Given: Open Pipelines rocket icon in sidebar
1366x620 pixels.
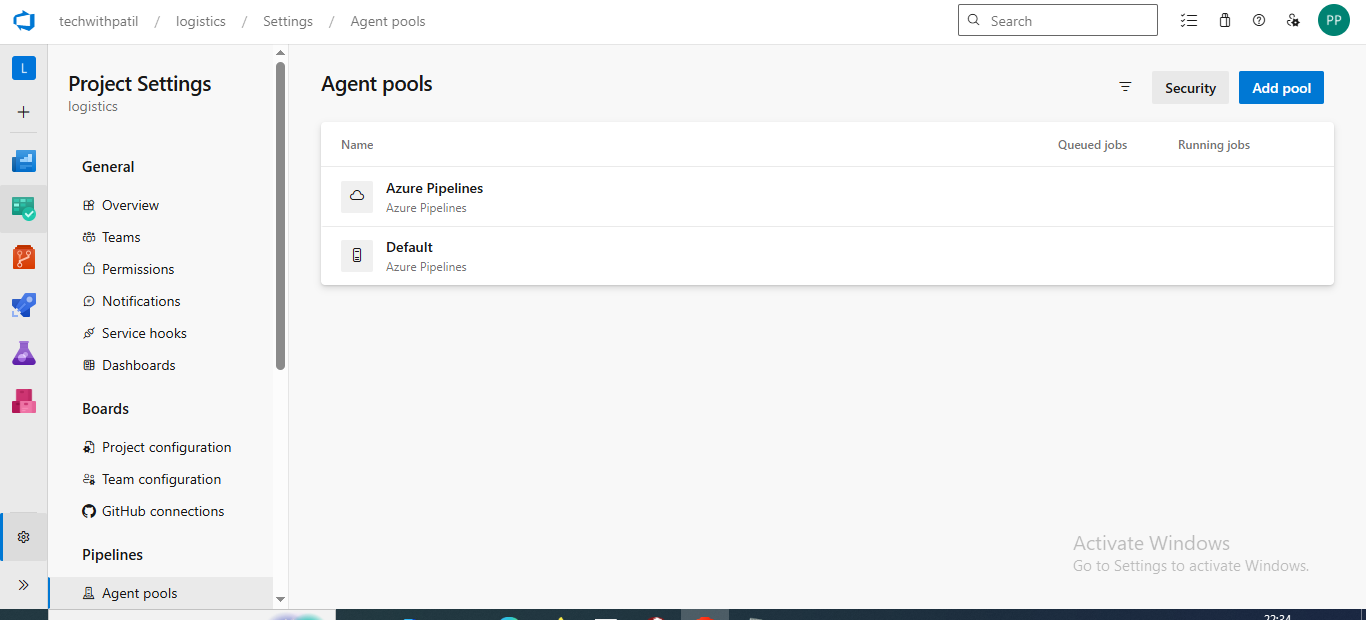Looking at the screenshot, I should click(24, 305).
